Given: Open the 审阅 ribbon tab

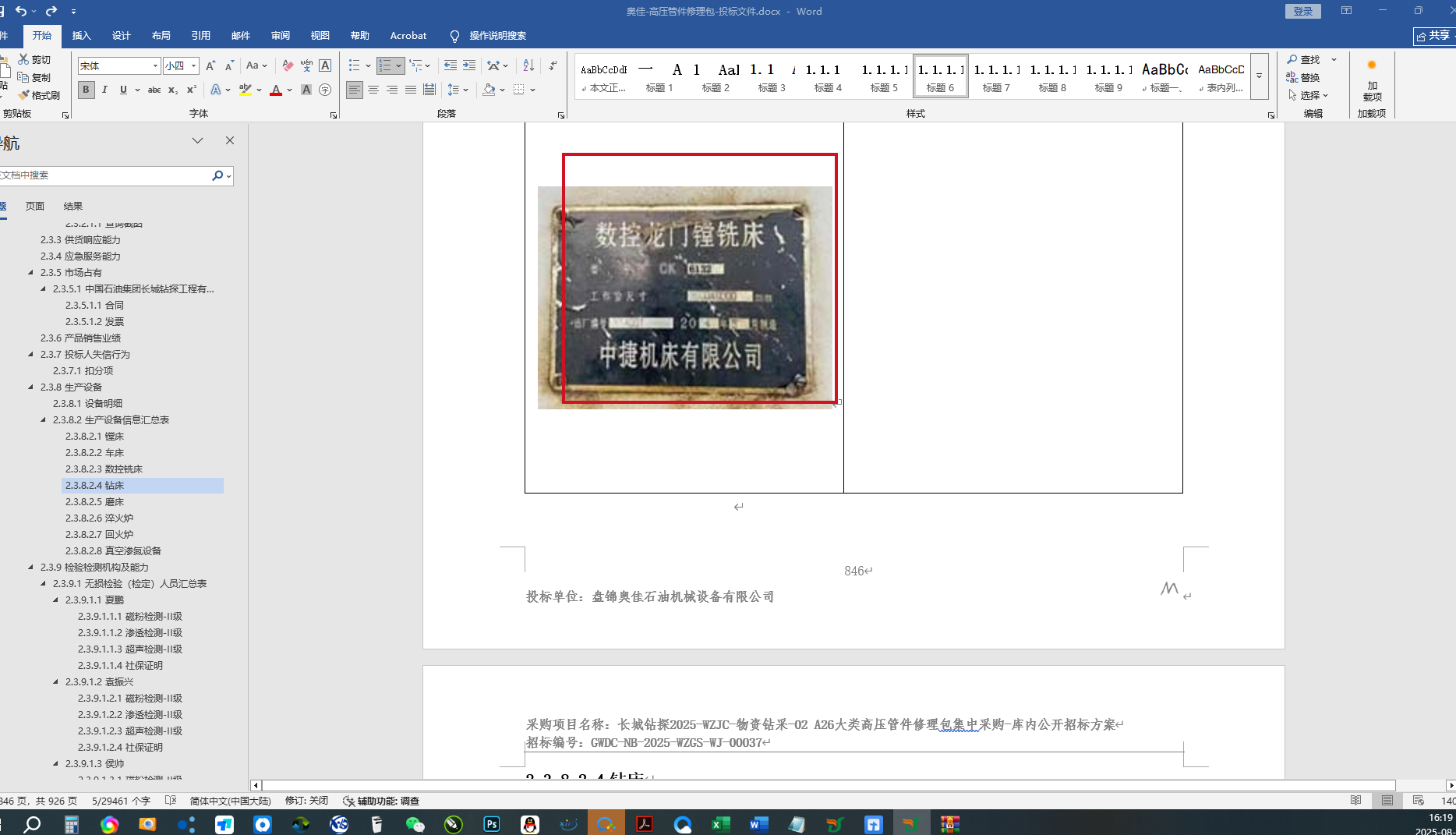Looking at the screenshot, I should click(x=280, y=35).
